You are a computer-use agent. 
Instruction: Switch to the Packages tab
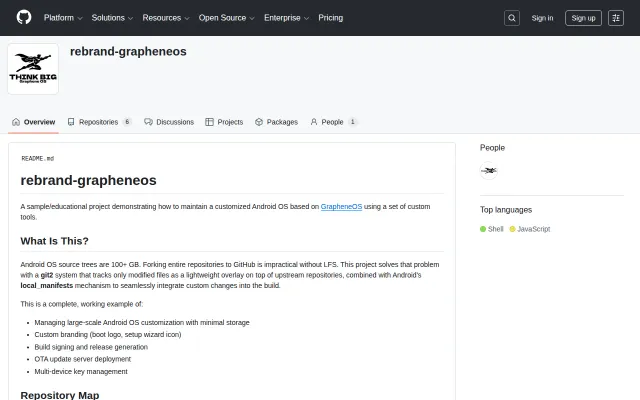tap(276, 122)
